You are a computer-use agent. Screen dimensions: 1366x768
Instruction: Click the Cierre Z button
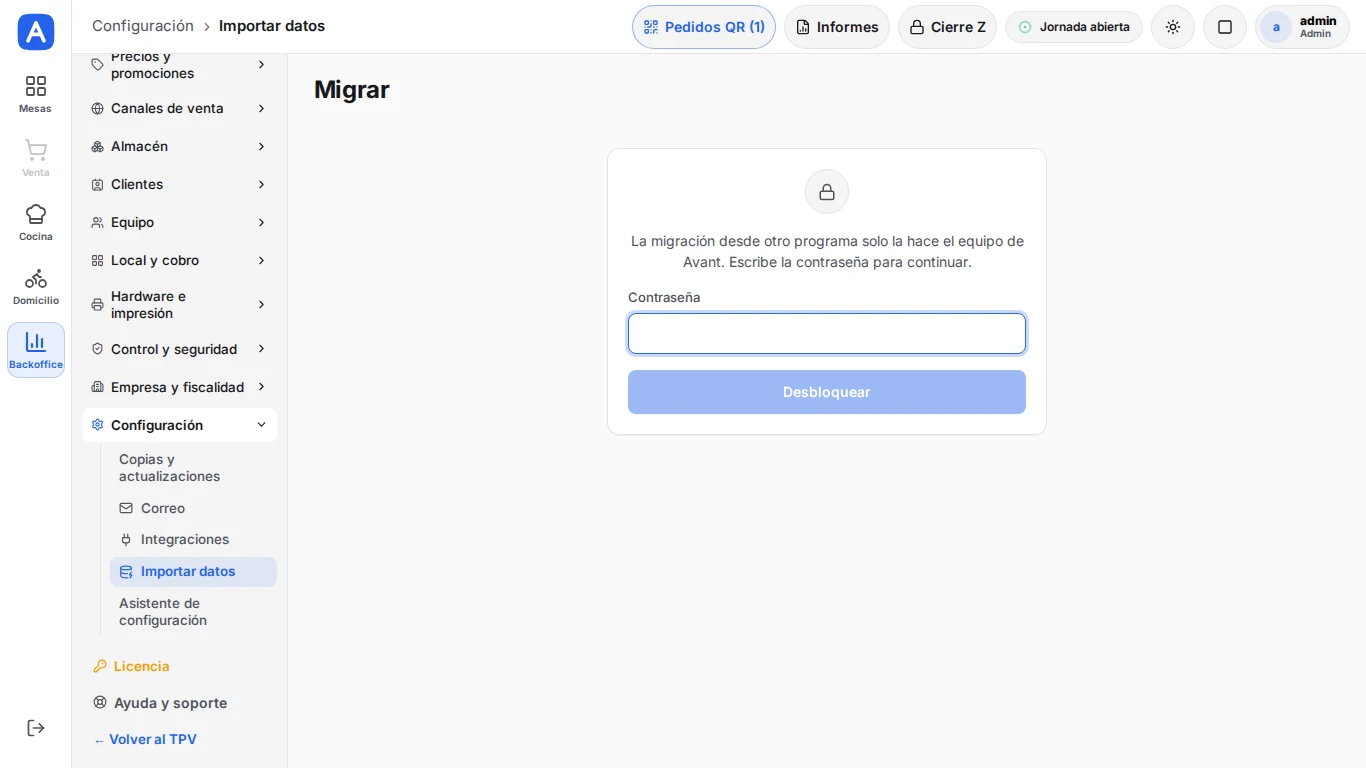point(947,27)
